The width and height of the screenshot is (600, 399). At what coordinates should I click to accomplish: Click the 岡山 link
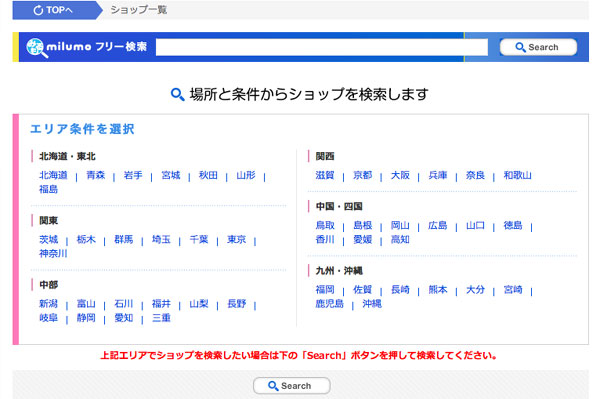point(400,225)
